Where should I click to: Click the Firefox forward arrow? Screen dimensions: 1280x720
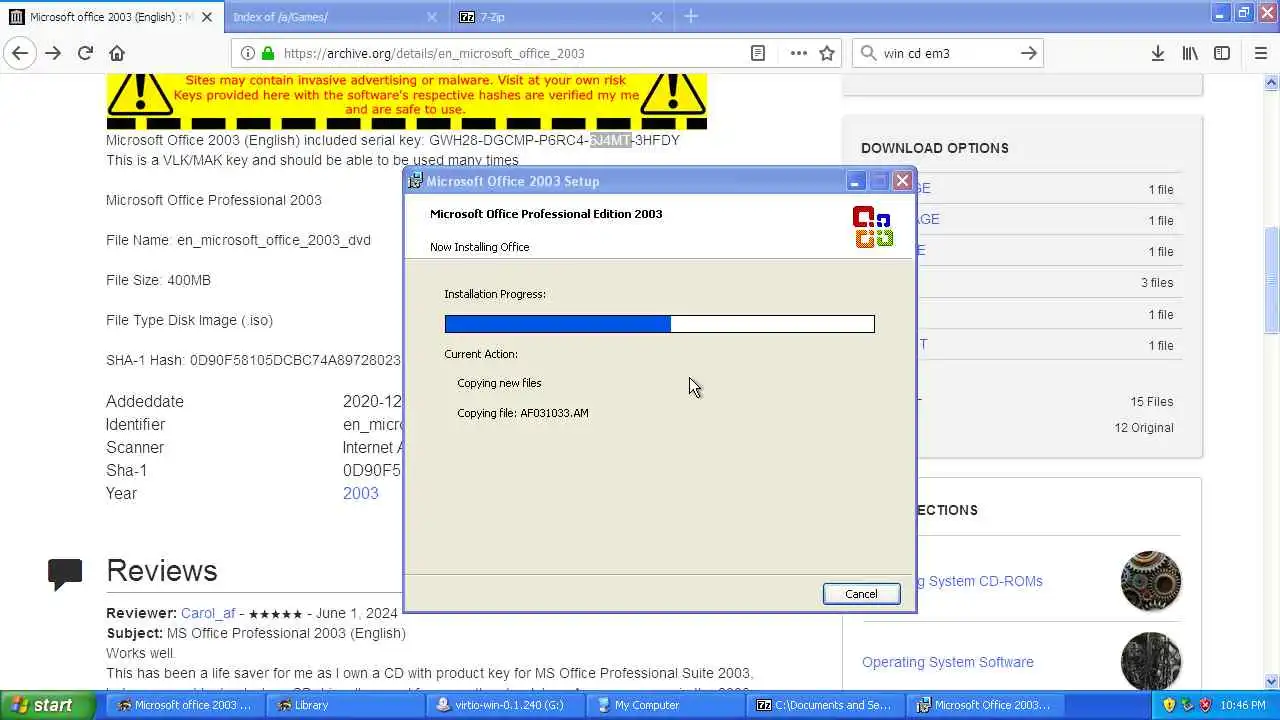pos(53,53)
